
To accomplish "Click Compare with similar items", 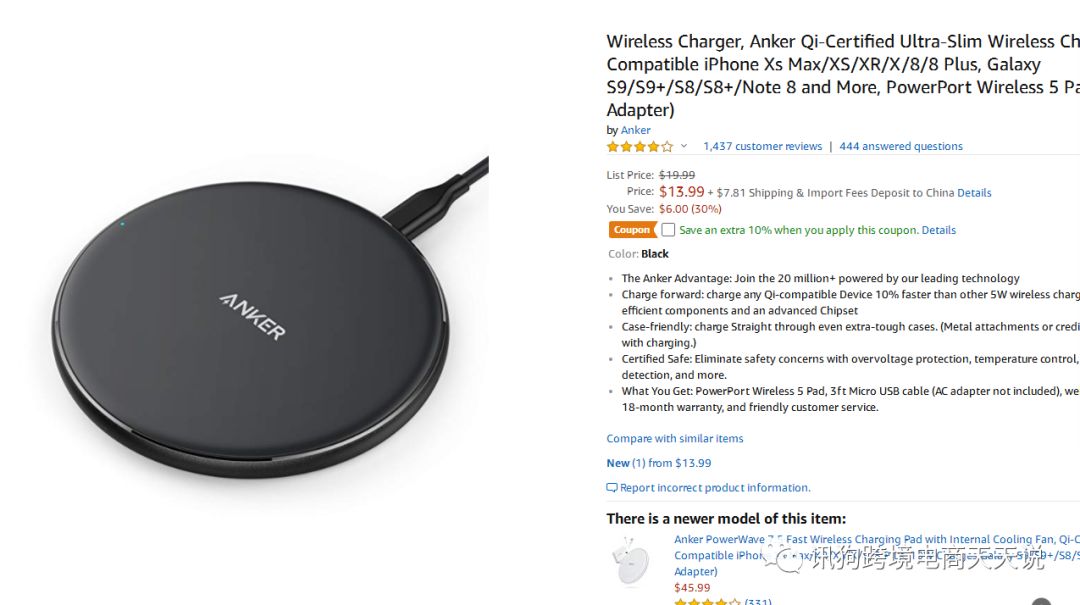I will pyautogui.click(x=674, y=438).
